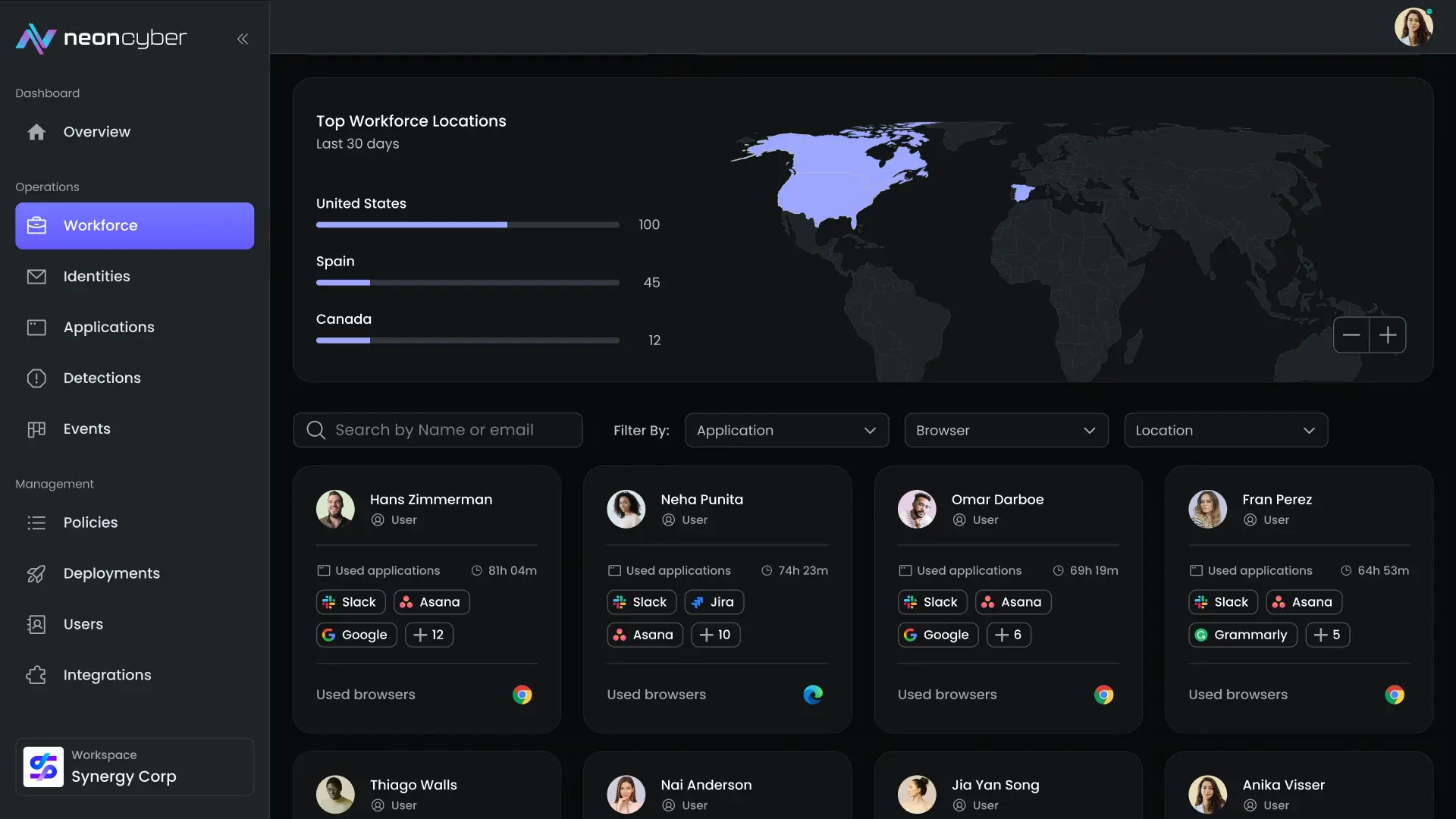Screen dimensions: 1456x819
Task: Select the Workforce section icon
Action: (x=37, y=225)
